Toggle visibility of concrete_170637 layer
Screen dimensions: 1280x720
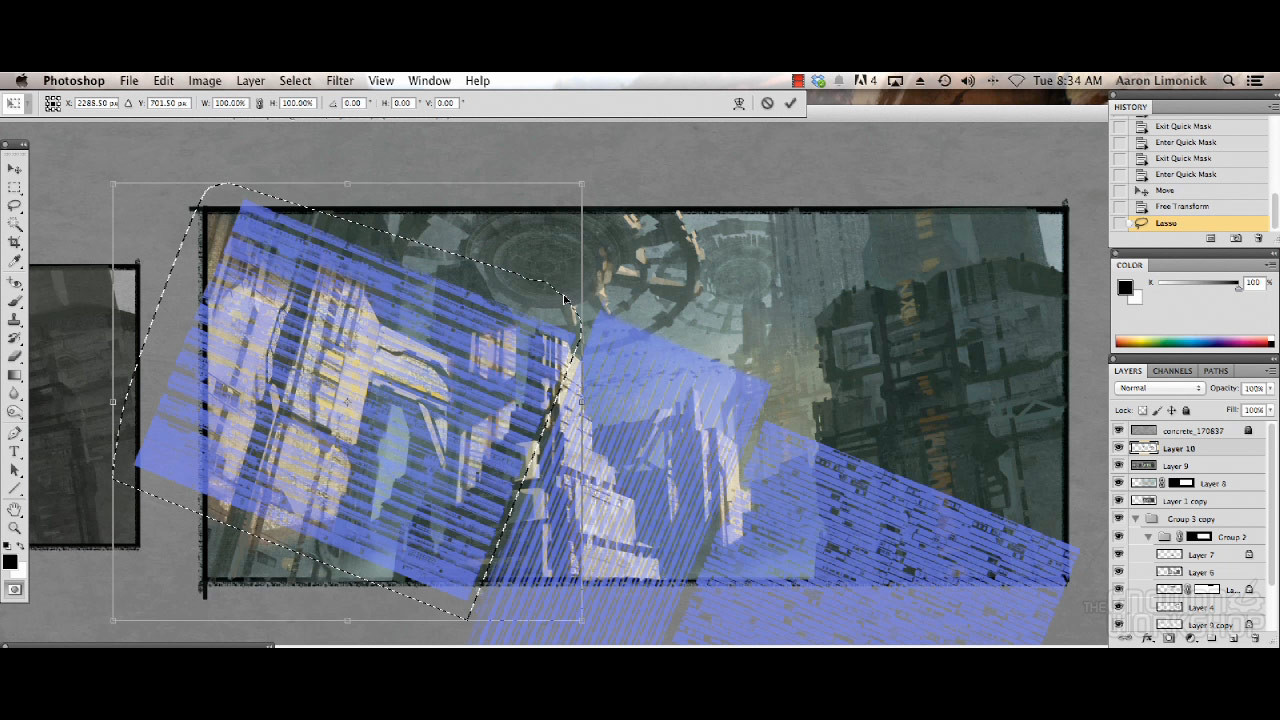point(1119,431)
